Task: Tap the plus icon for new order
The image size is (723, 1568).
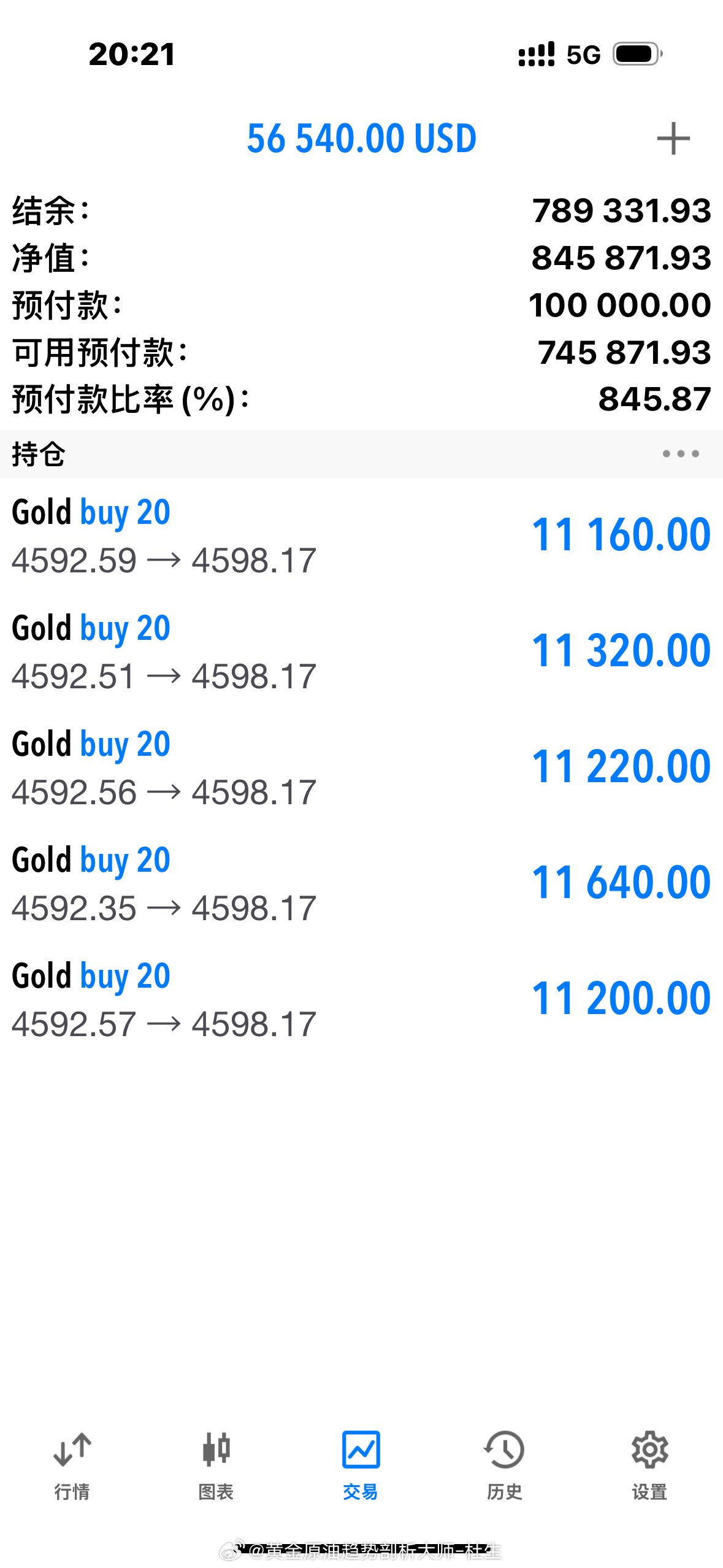Action: 673,139
